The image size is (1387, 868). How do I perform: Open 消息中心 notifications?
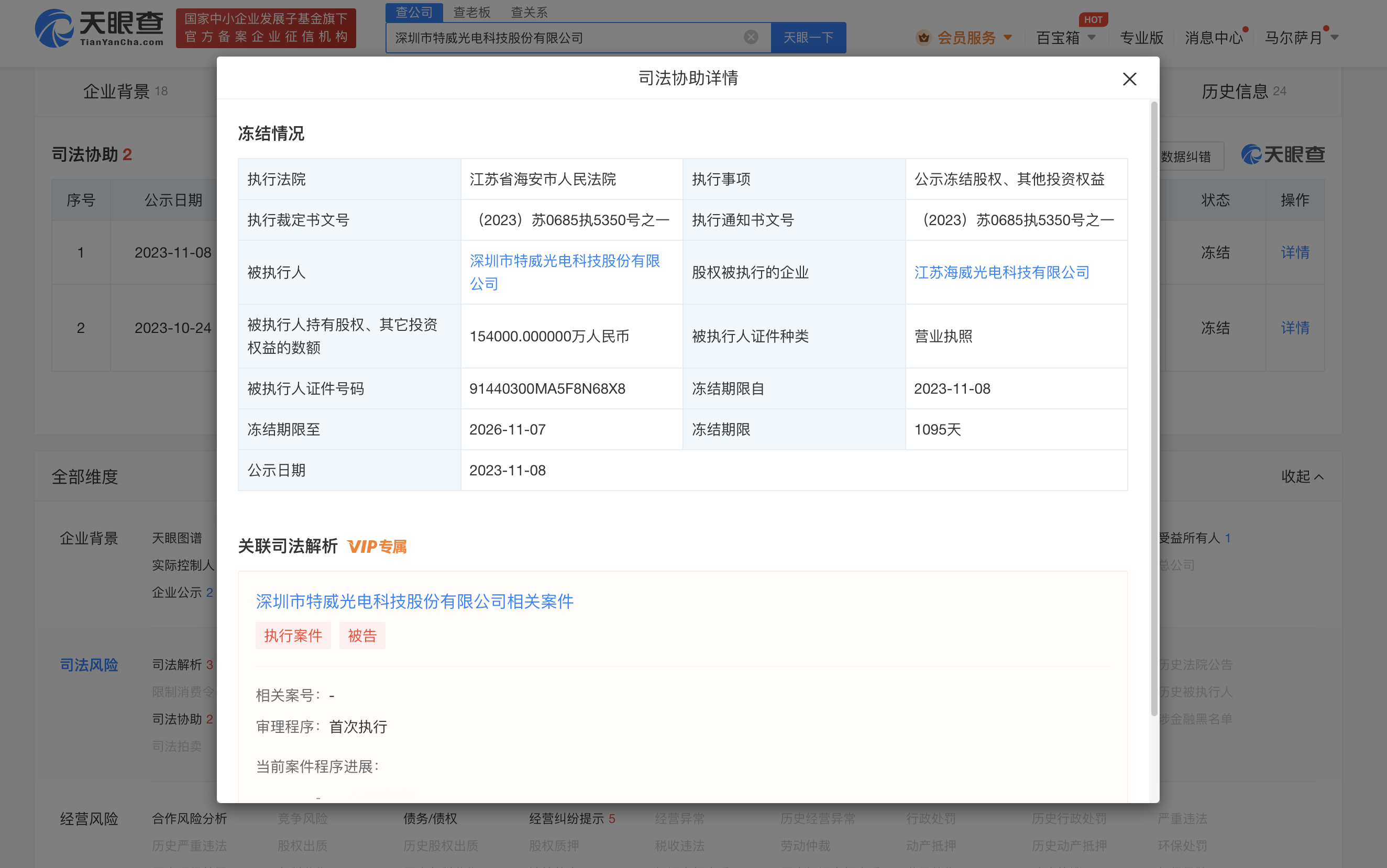pos(1213,38)
